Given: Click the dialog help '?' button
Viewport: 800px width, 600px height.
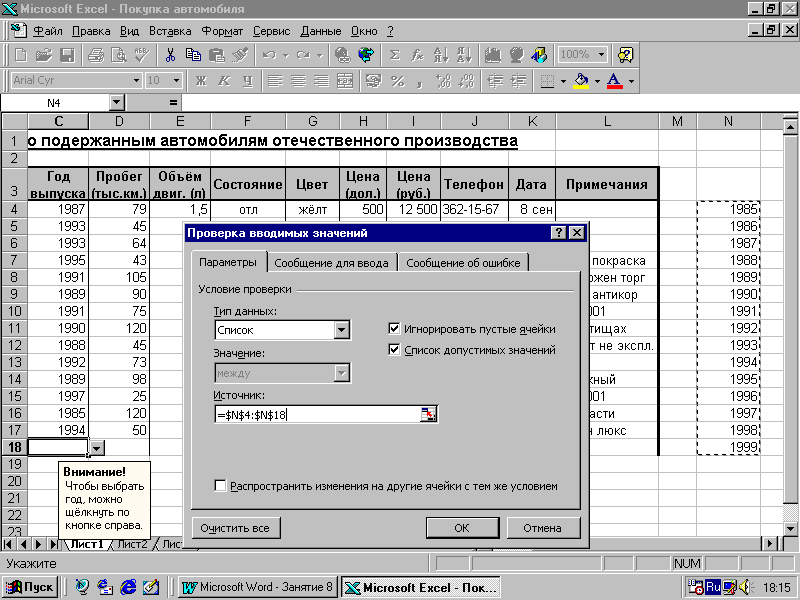Looking at the screenshot, I should pyautogui.click(x=559, y=233).
